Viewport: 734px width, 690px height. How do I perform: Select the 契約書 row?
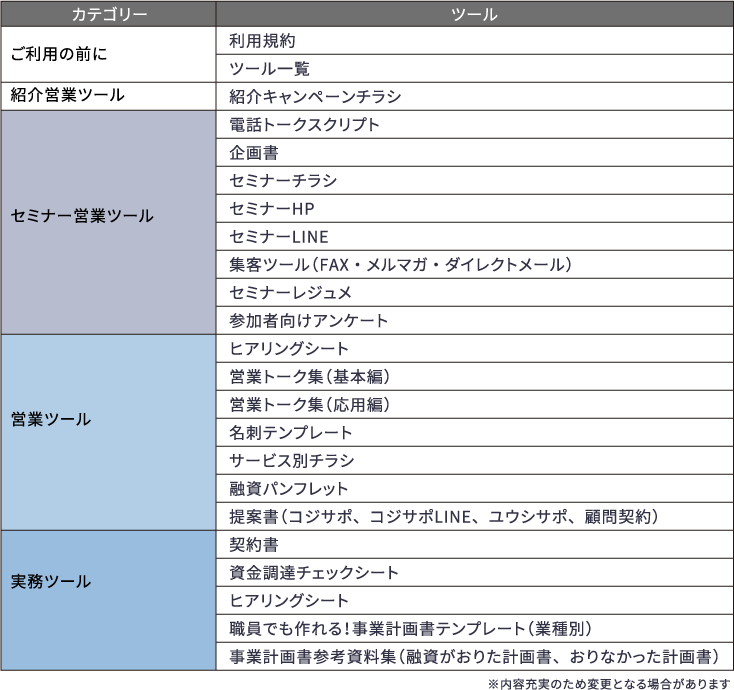click(475, 544)
